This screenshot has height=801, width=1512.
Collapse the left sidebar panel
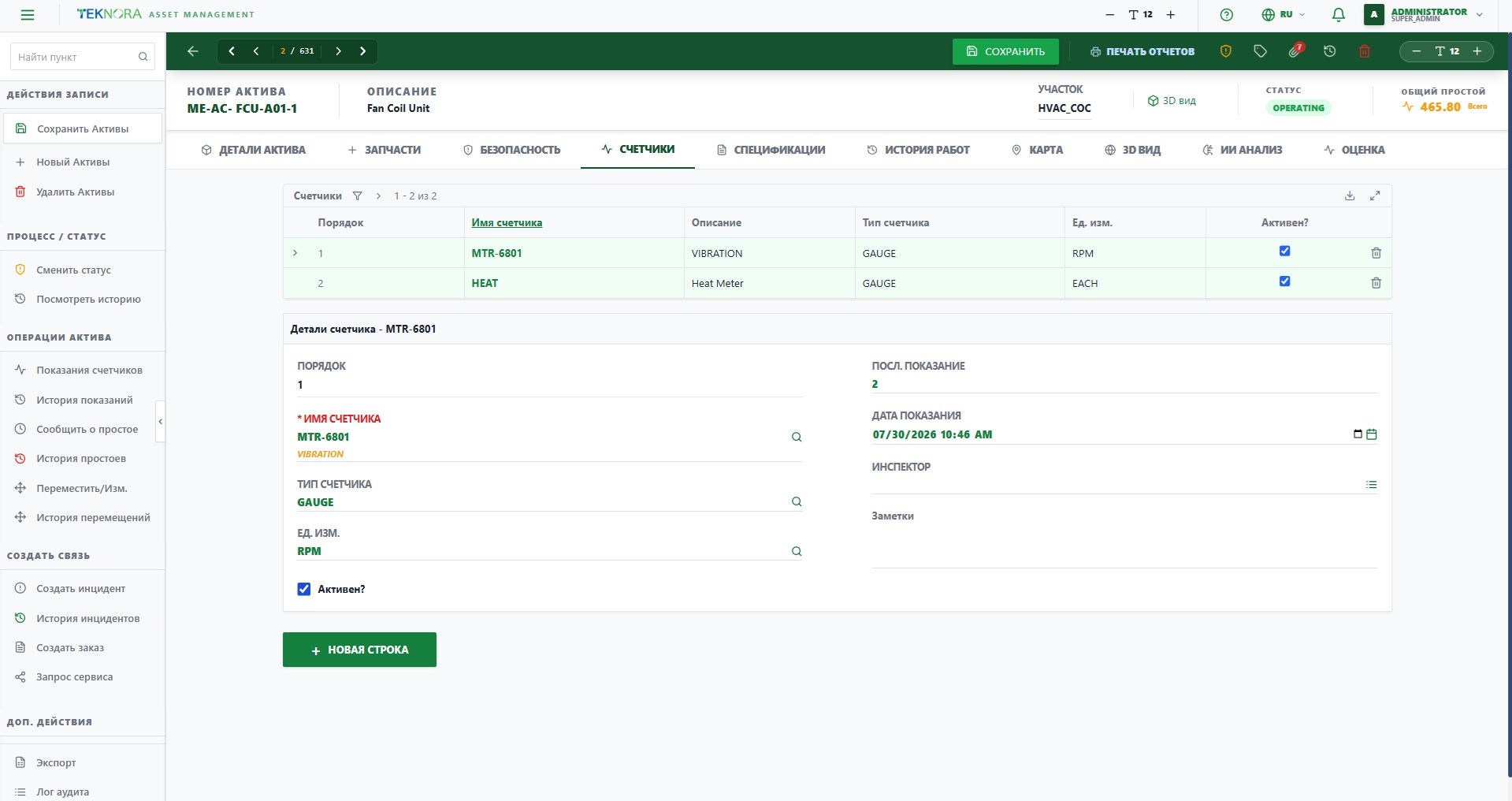tap(161, 422)
